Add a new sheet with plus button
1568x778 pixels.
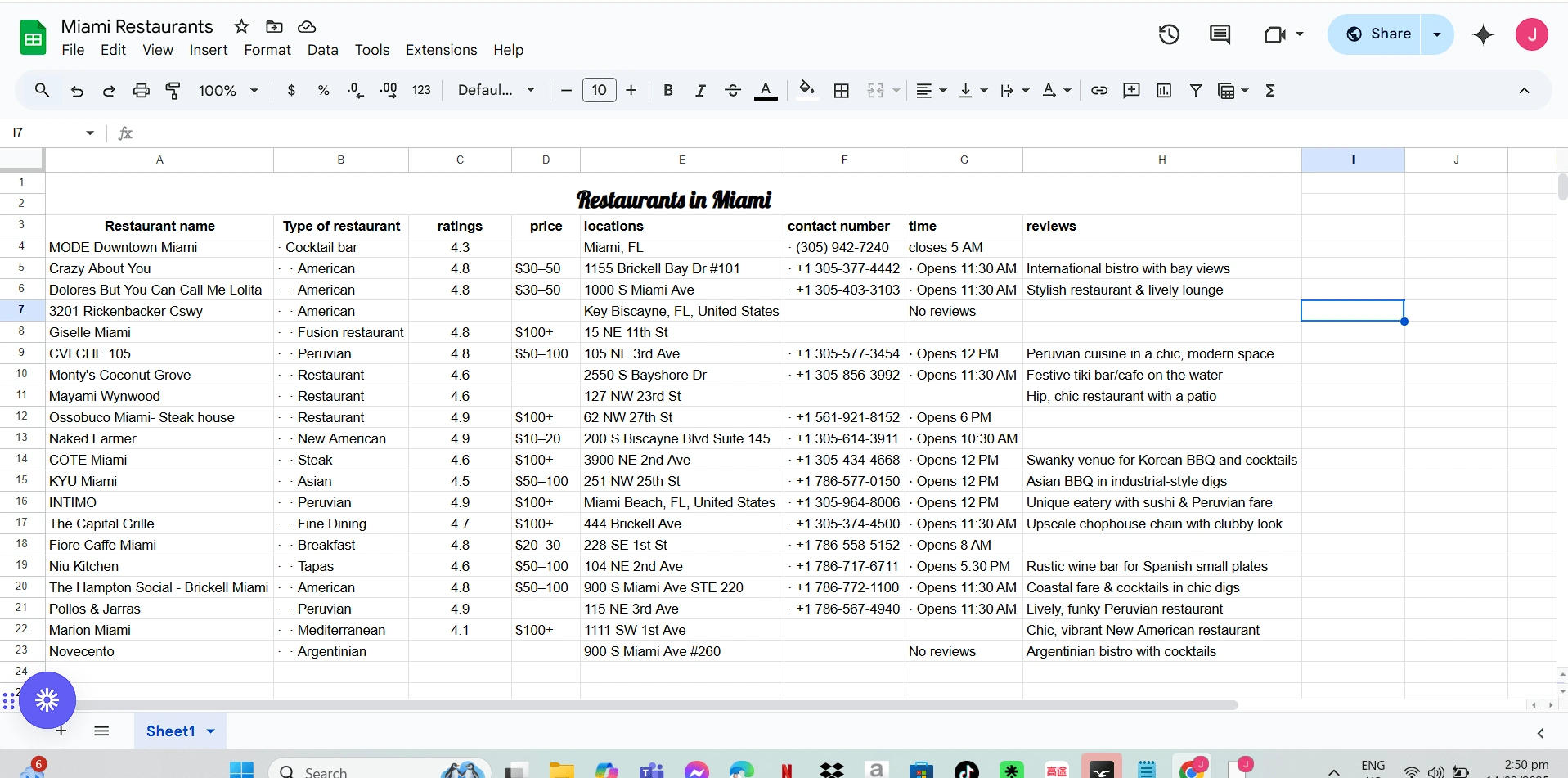pos(61,731)
